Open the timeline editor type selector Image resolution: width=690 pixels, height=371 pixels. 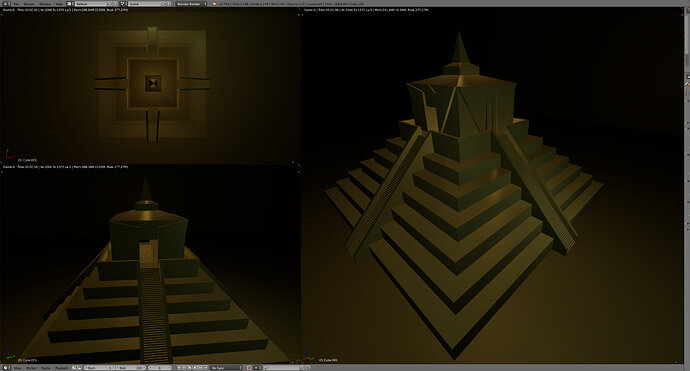click(6, 367)
